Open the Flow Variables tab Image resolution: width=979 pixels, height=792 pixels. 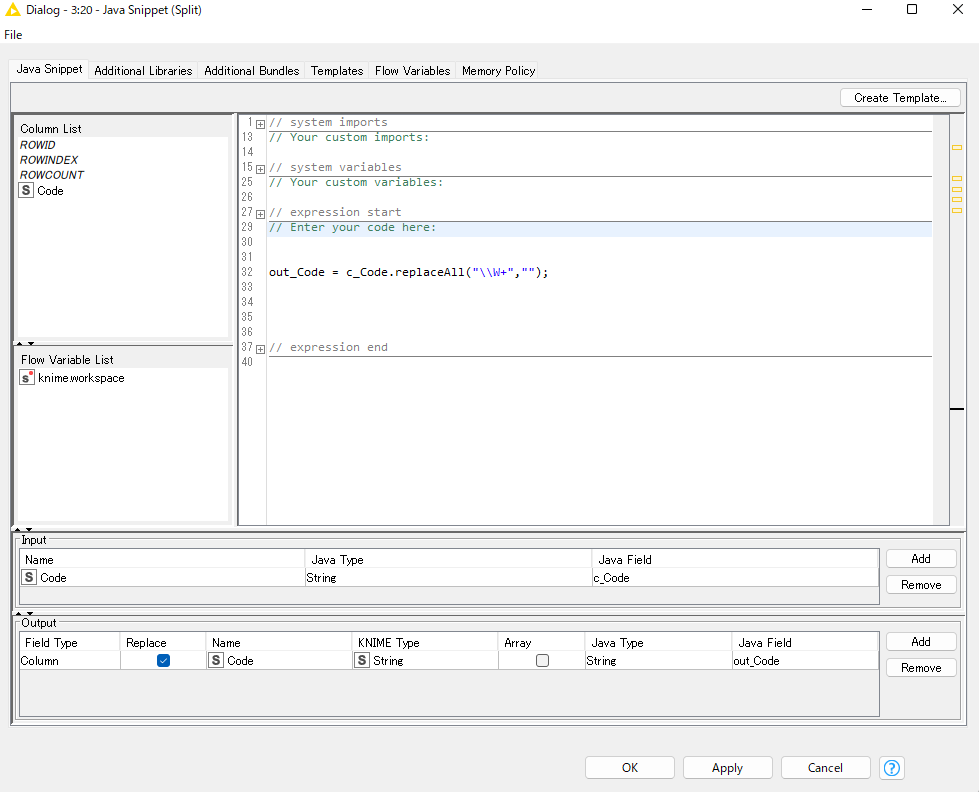(x=412, y=71)
